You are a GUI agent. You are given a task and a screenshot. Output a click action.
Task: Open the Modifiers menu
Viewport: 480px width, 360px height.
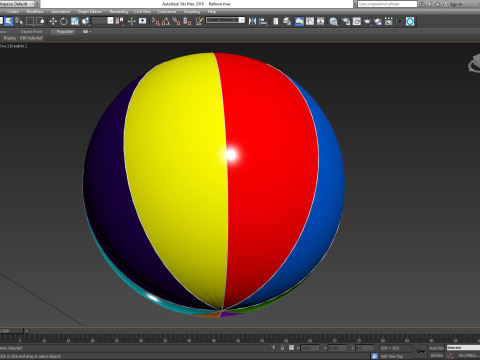coord(35,12)
